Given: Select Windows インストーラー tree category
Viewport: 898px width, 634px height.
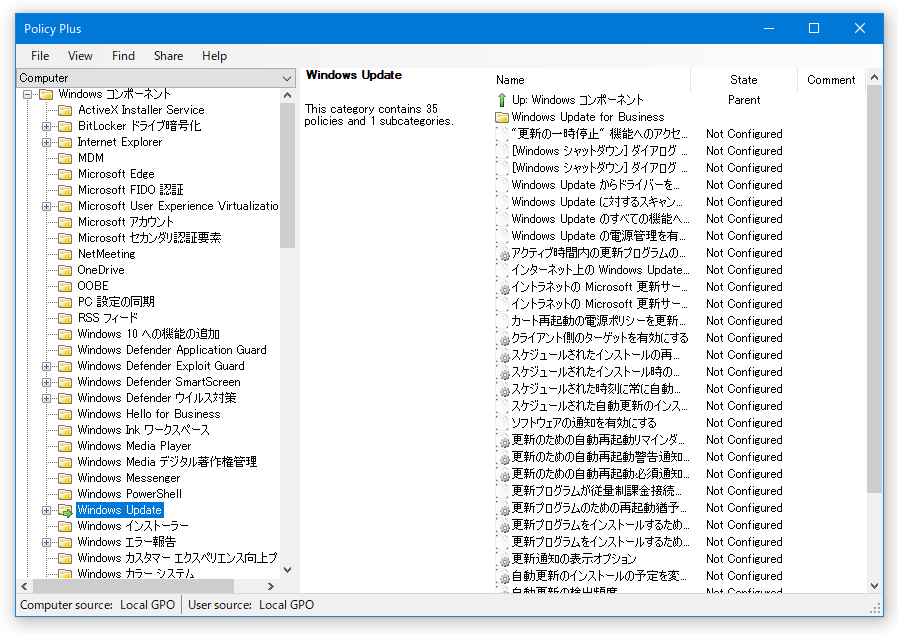Looking at the screenshot, I should [133, 526].
